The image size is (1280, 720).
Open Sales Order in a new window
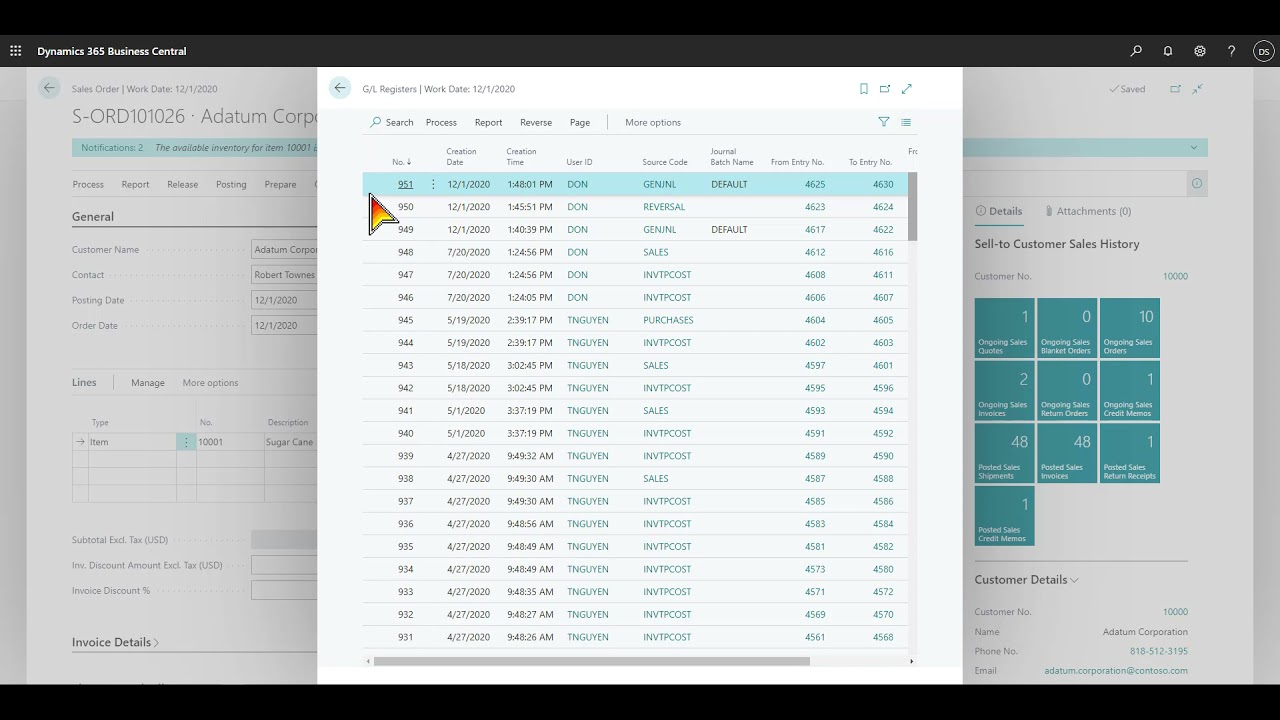point(1176,89)
